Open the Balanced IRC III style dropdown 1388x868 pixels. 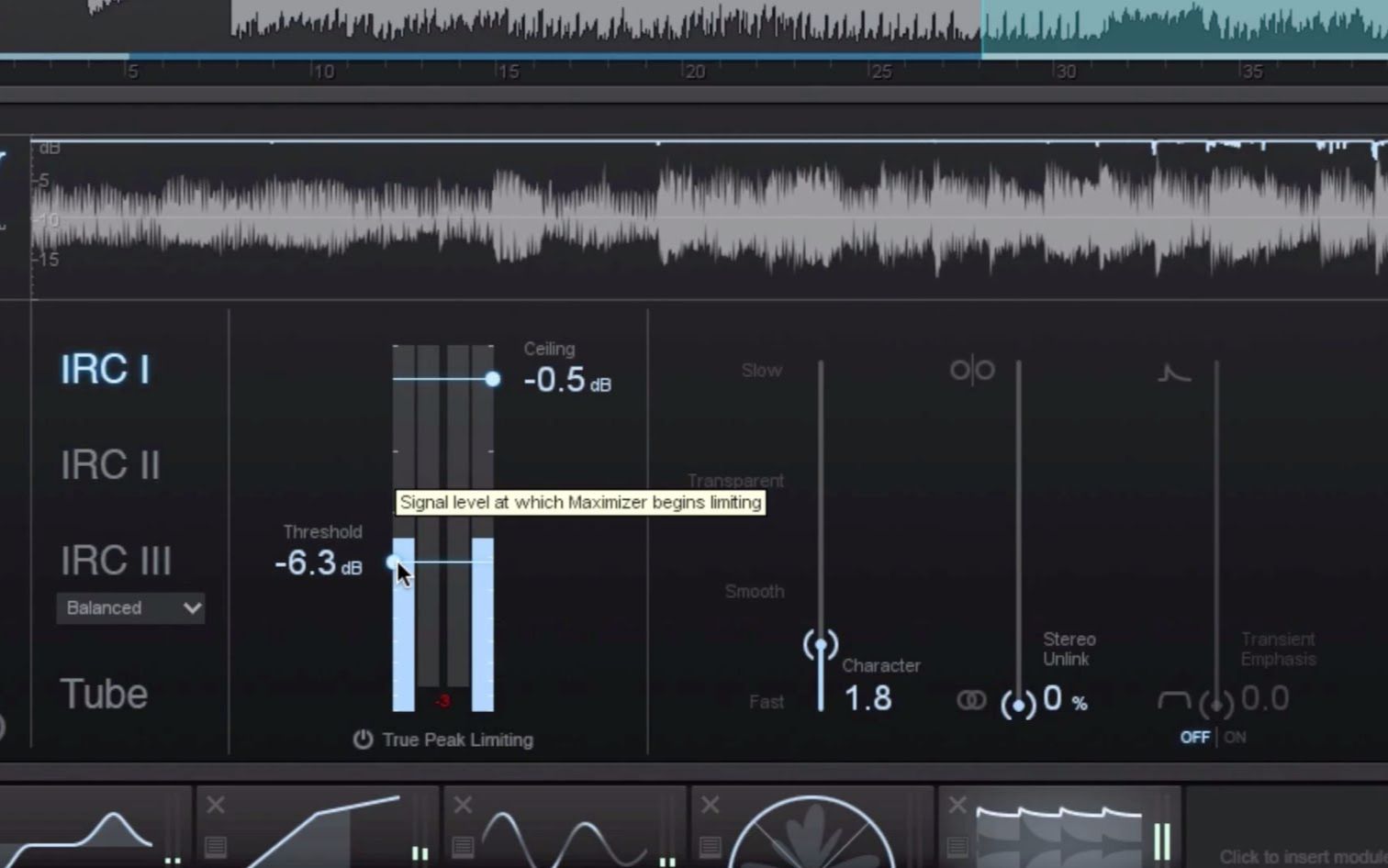click(x=130, y=607)
